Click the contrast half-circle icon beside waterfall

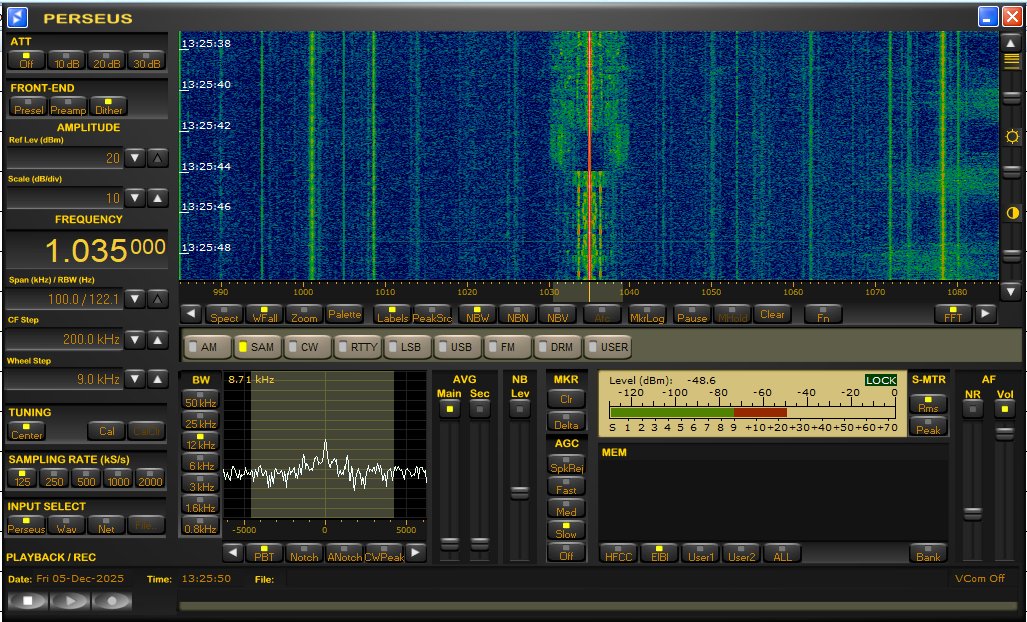tap(1012, 213)
